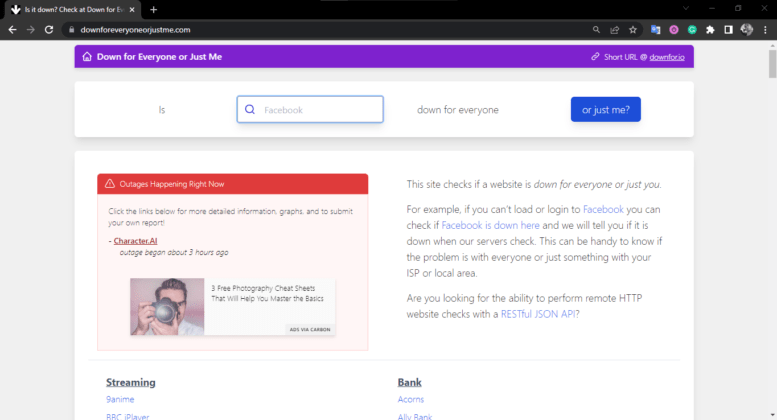Click the browser forward arrow

31,30
